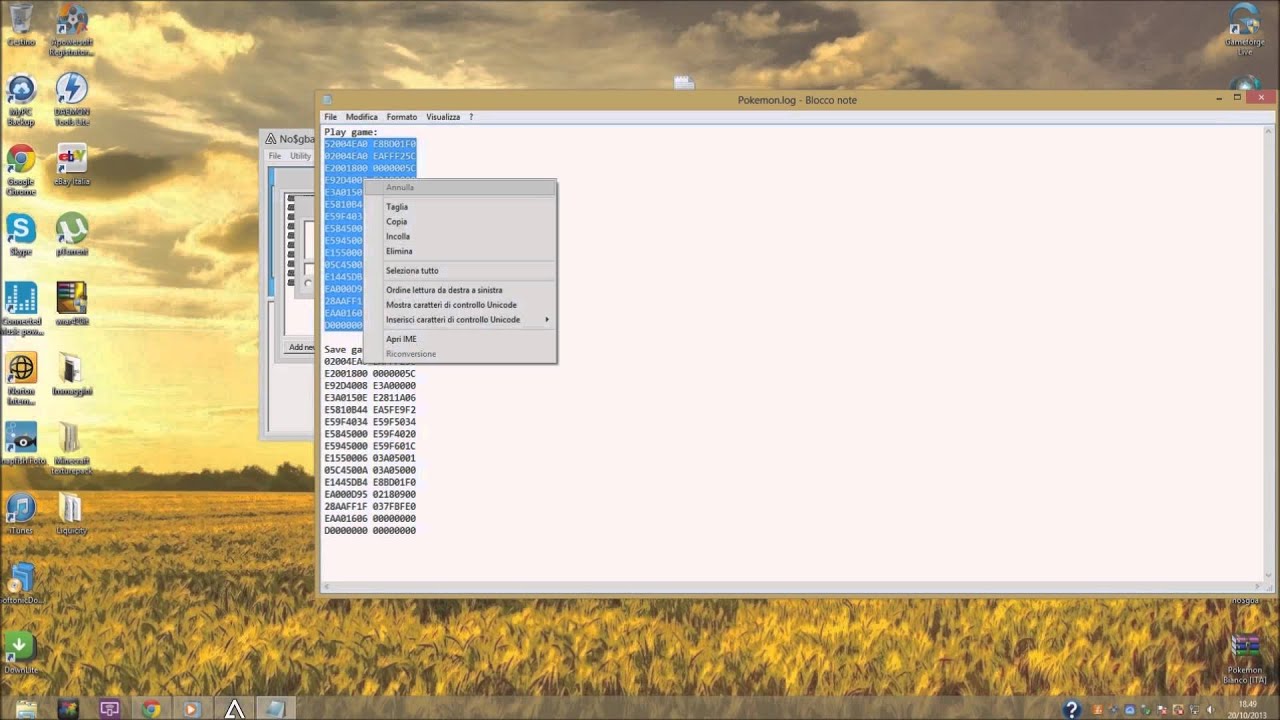
Task: Open GameForge Live desktop icon
Action: tap(1245, 30)
